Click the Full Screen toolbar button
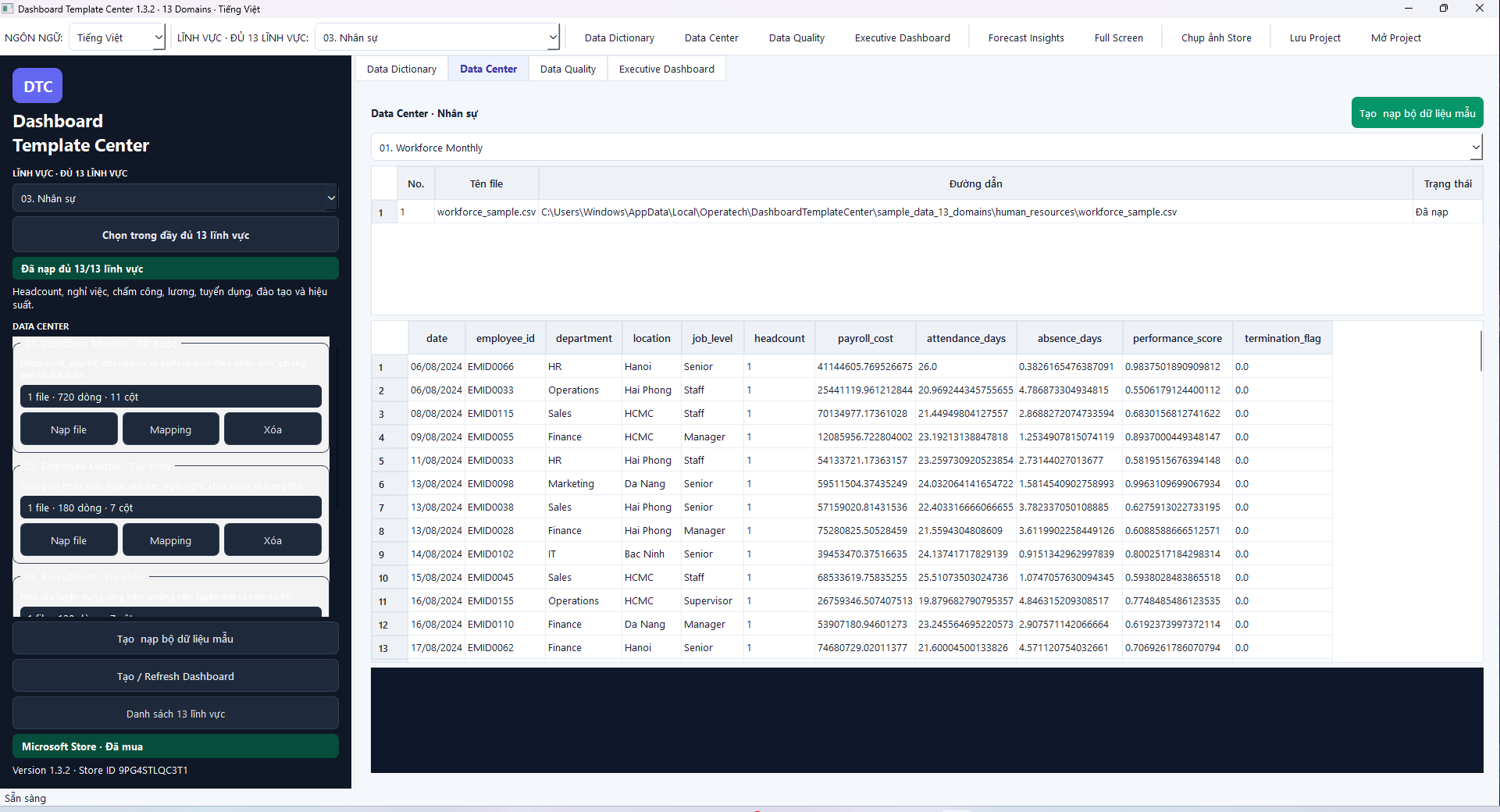This screenshot has width=1500, height=812. pos(1118,37)
